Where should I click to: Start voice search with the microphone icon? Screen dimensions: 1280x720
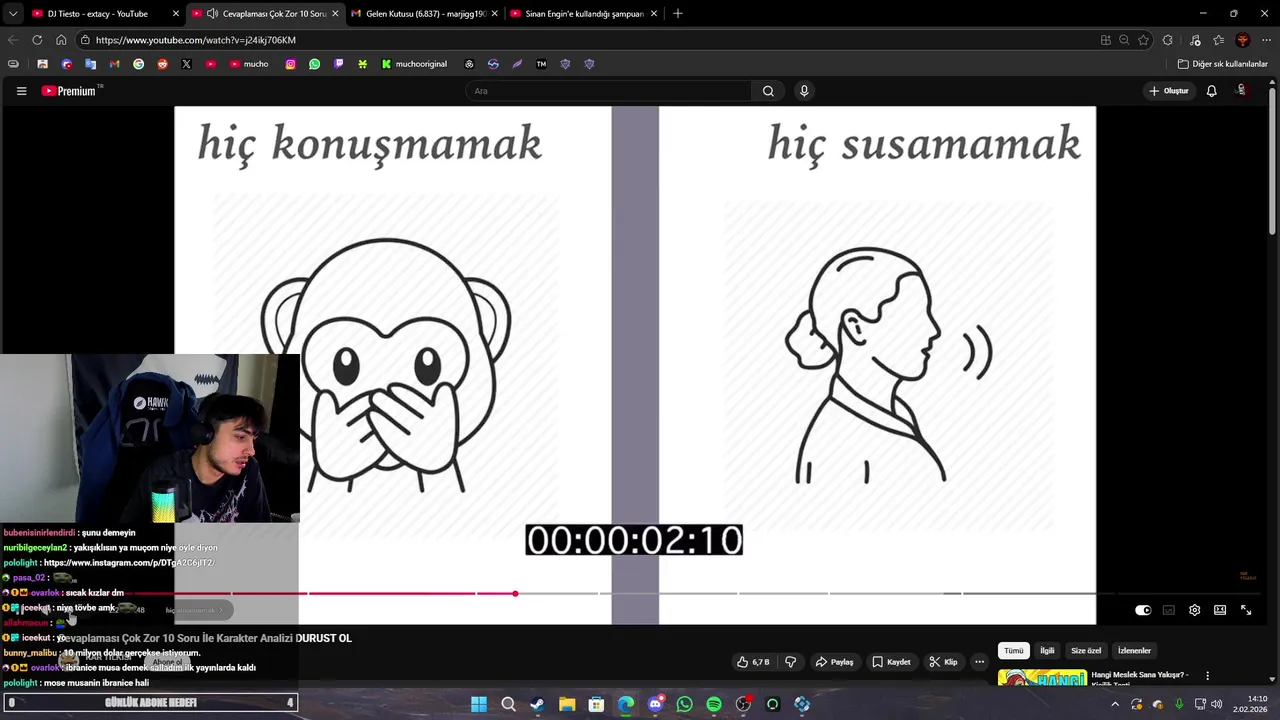click(x=804, y=91)
